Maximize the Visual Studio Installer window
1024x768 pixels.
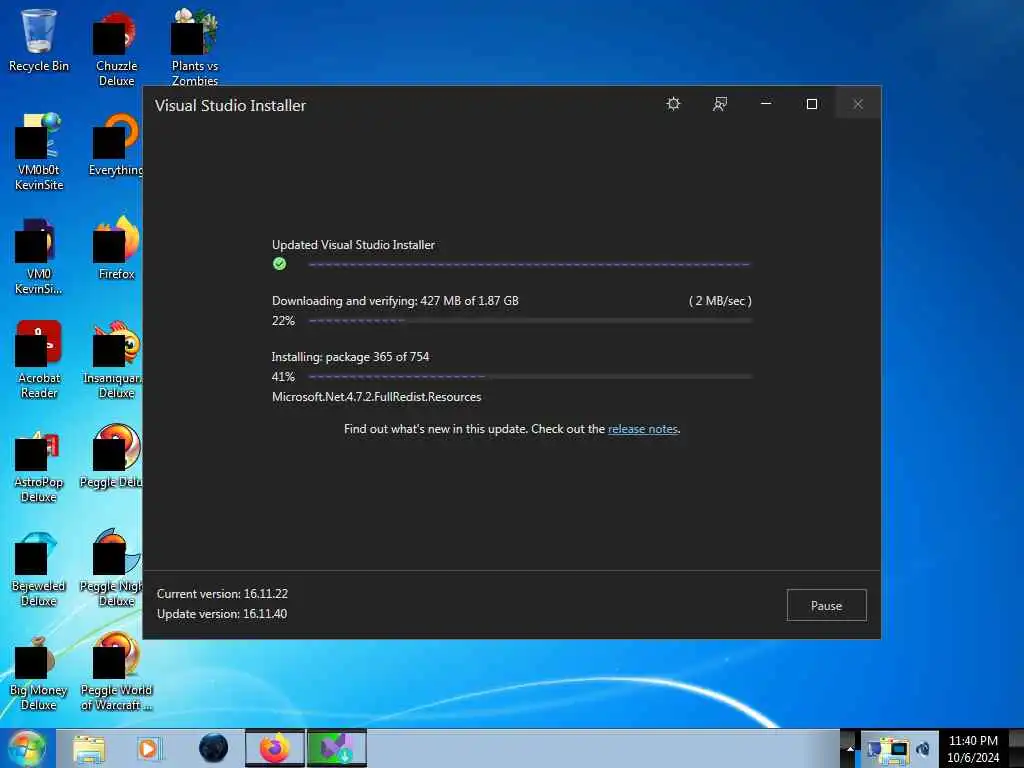[812, 104]
